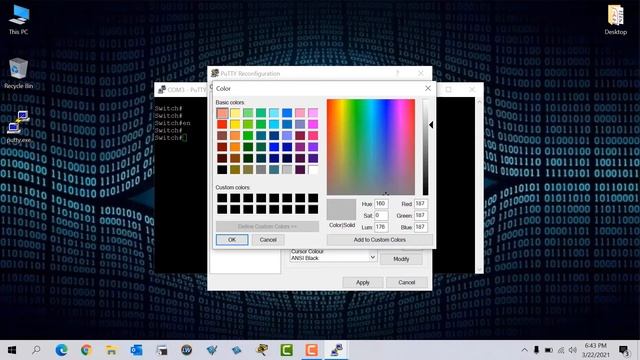Click the Lum value field
Image resolution: width=640 pixels, height=360 pixels.
[381, 227]
